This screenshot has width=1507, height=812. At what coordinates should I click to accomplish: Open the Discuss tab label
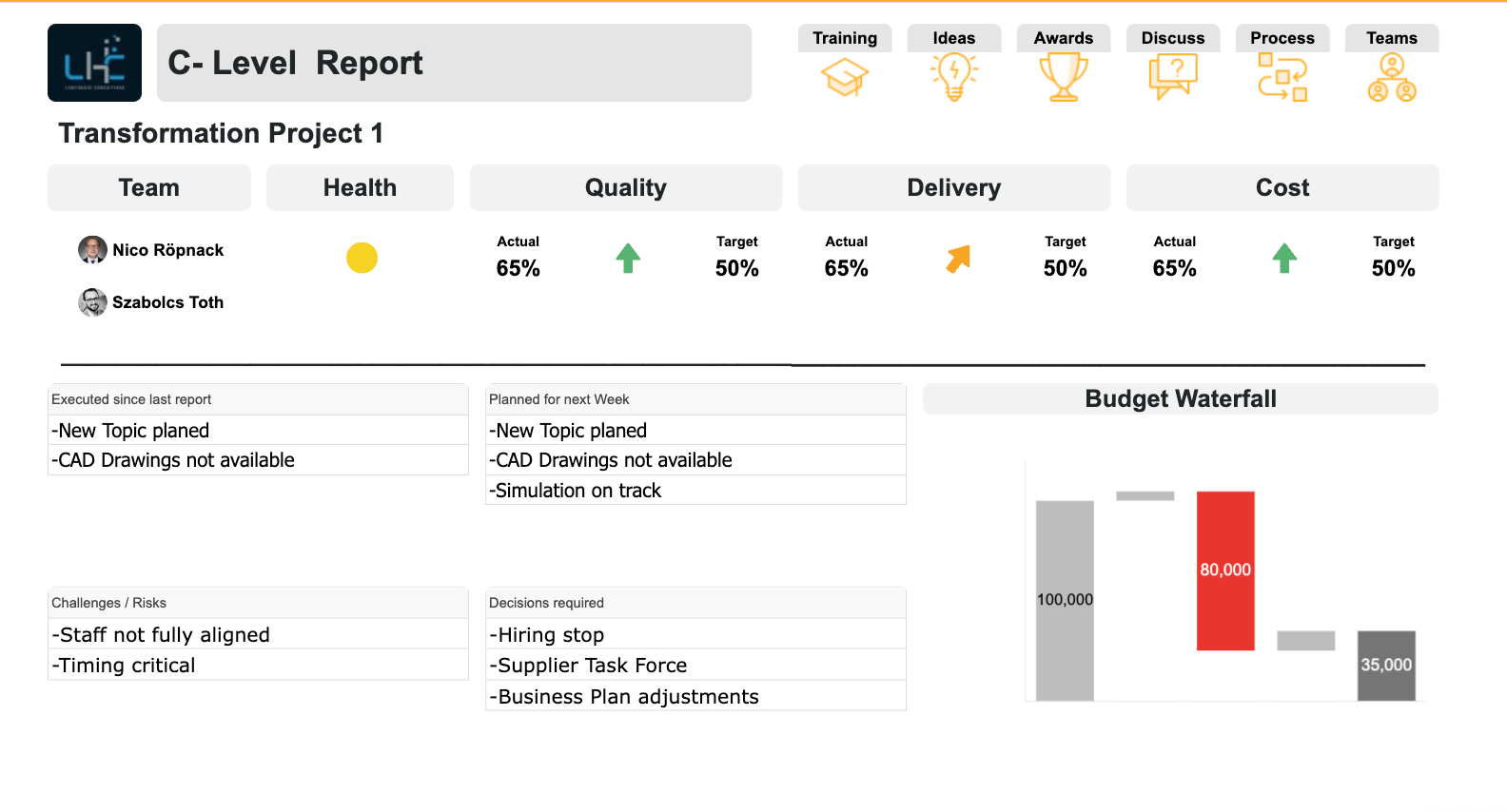(x=1173, y=38)
